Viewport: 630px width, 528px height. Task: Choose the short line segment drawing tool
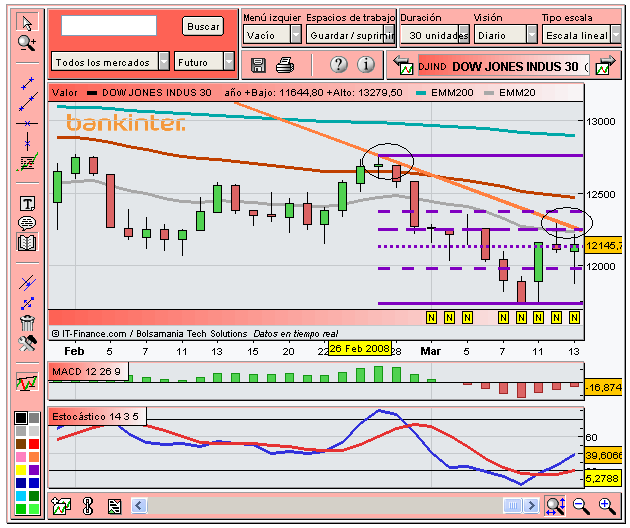click(x=27, y=84)
